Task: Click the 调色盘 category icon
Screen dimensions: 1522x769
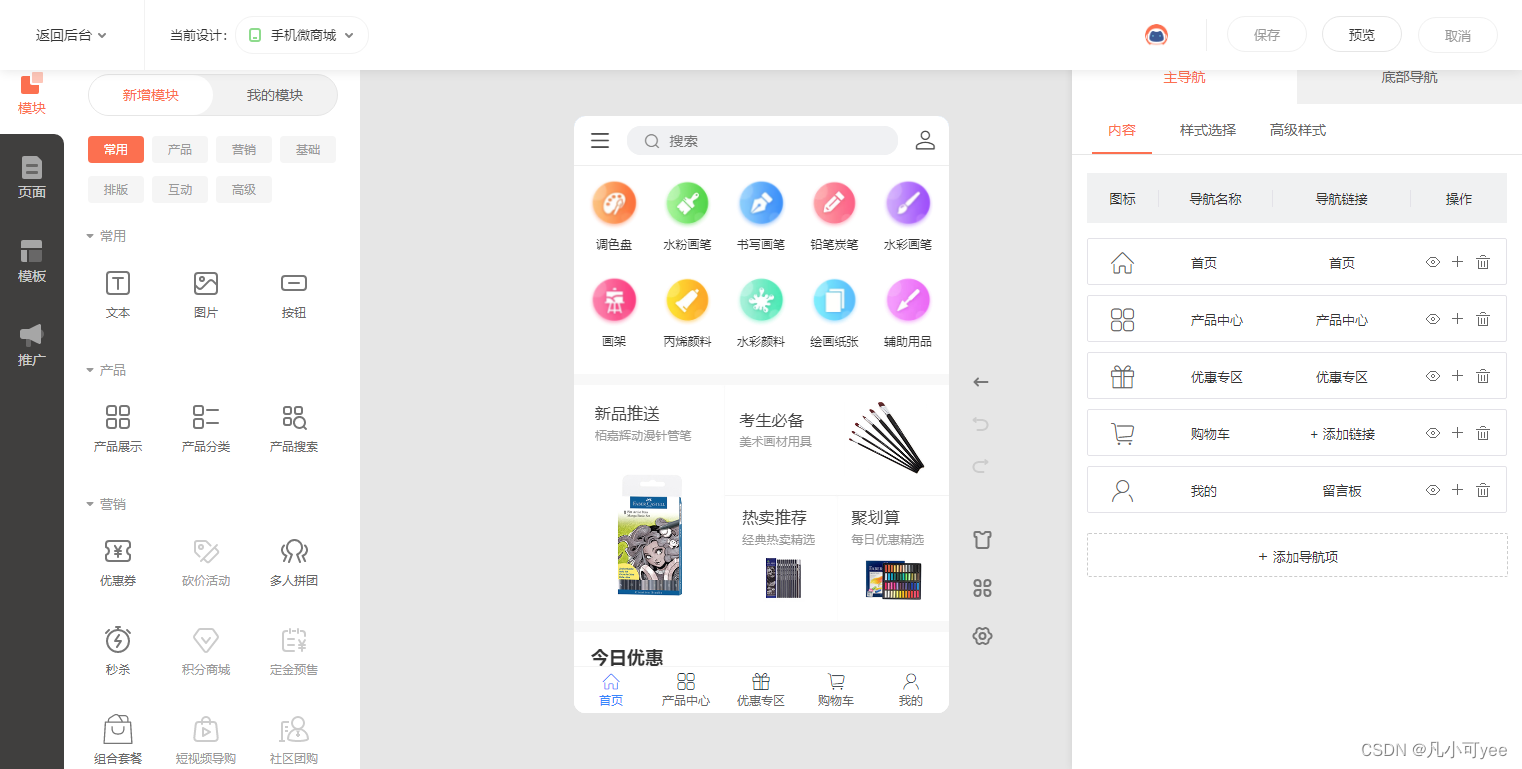Action: pos(614,204)
